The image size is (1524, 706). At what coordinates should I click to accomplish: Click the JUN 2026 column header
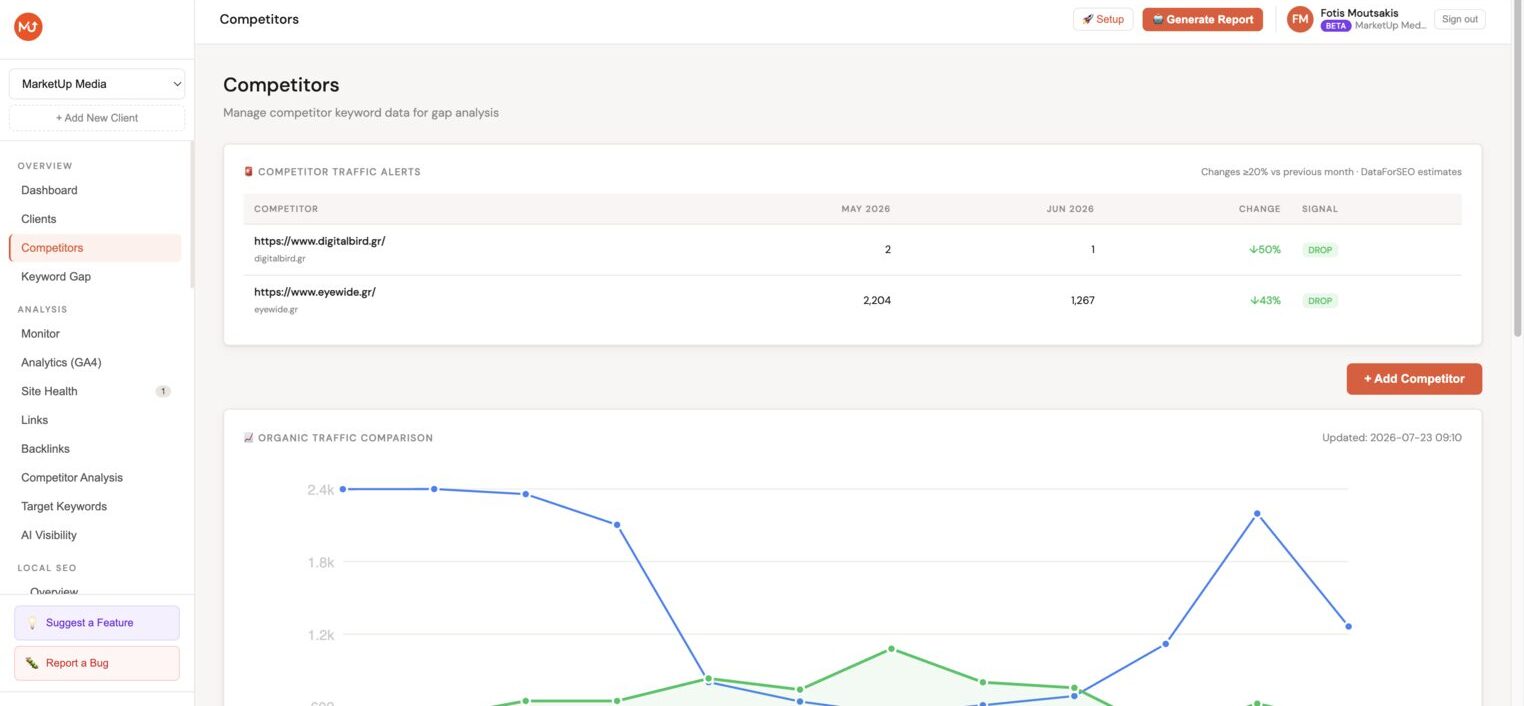[x=1070, y=209]
